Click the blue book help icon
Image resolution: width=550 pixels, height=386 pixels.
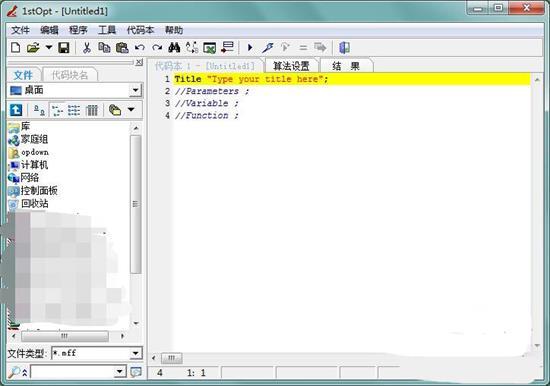coord(344,47)
